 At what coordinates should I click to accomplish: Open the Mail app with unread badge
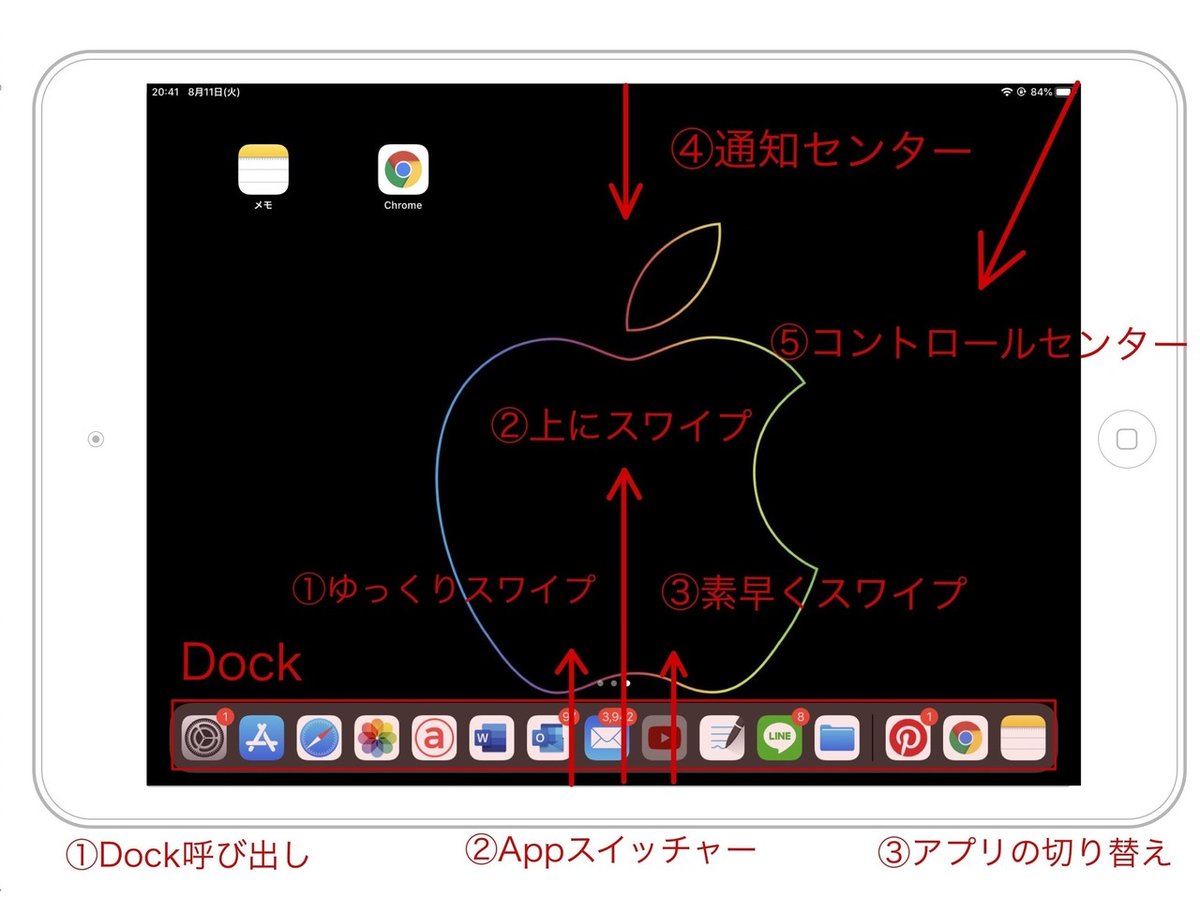pyautogui.click(x=606, y=738)
